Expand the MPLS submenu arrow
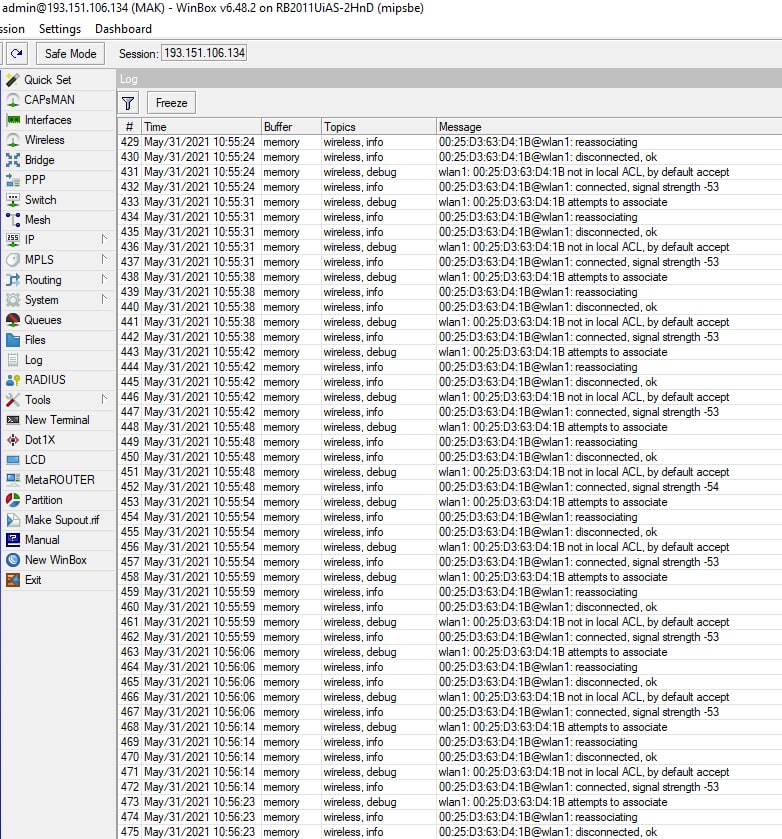 point(104,260)
